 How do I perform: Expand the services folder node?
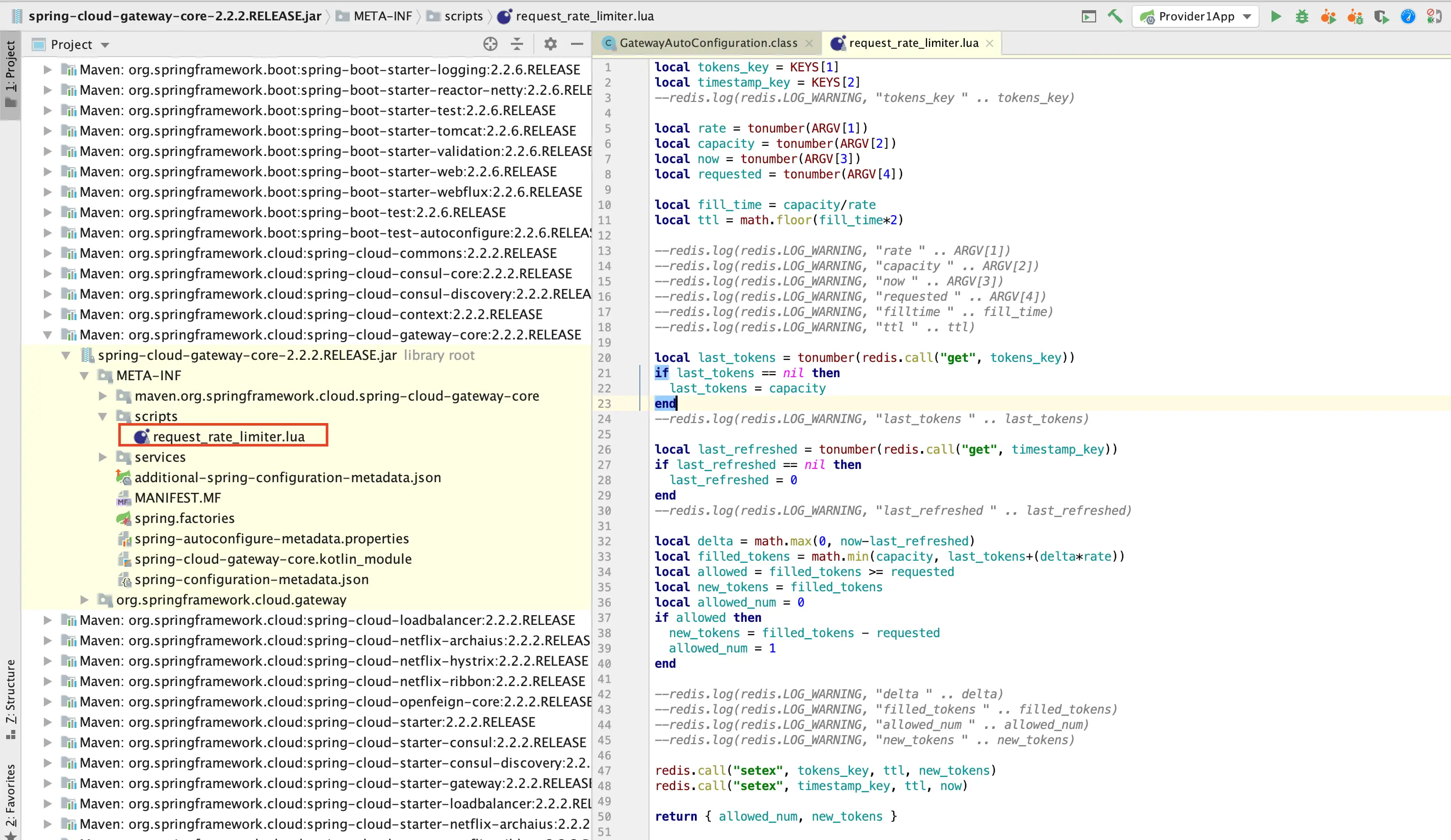(103, 457)
